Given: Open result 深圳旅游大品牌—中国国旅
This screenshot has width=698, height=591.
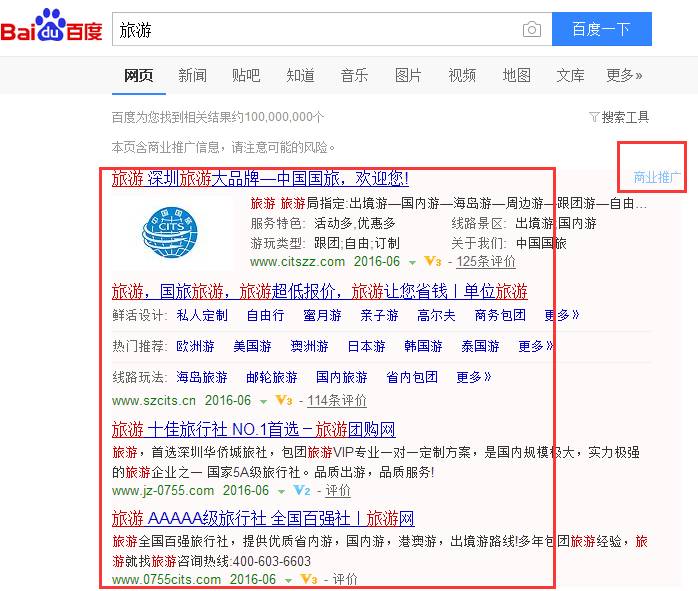Looking at the screenshot, I should click(260, 178).
